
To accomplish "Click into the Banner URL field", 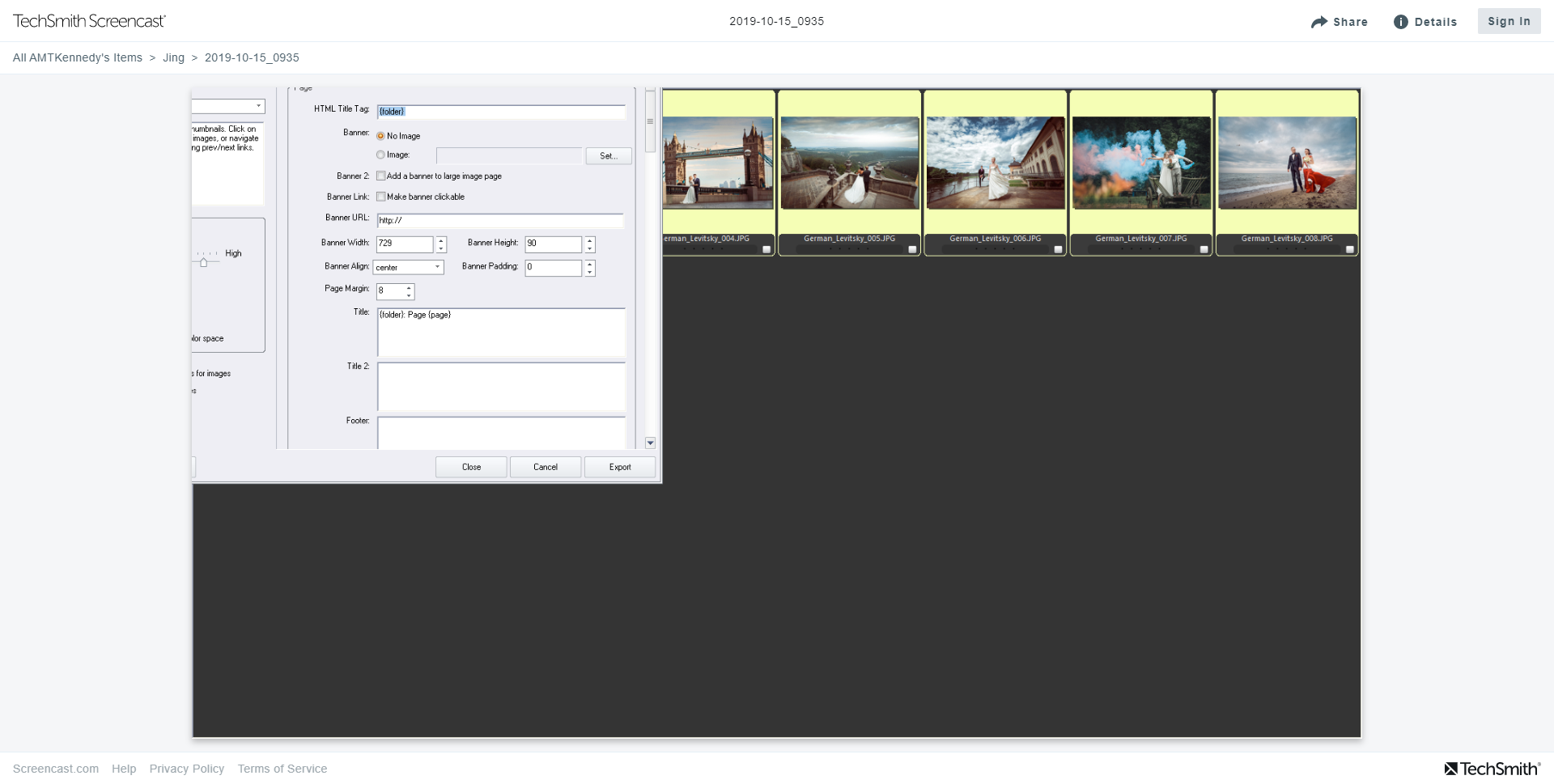I will pos(500,220).
